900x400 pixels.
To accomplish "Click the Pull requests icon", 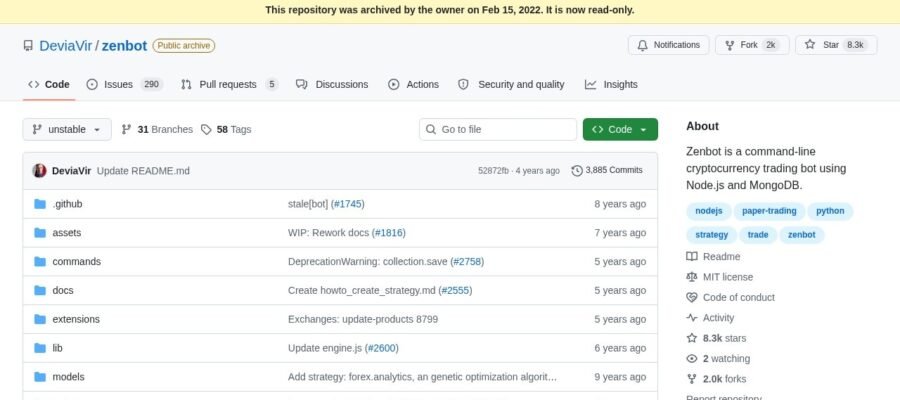I will coord(186,84).
